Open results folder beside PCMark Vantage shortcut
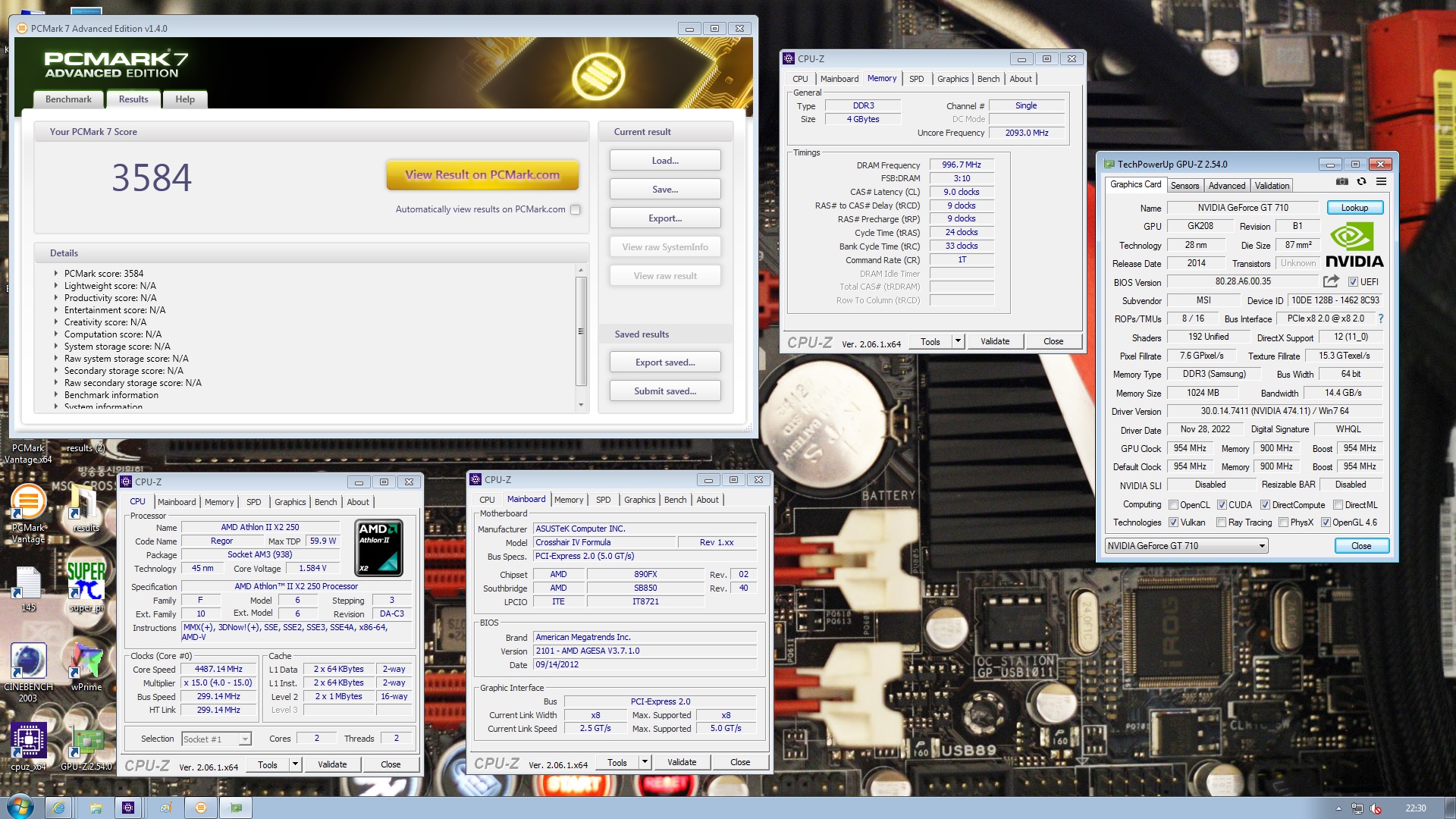1456x819 pixels. pos(85,508)
